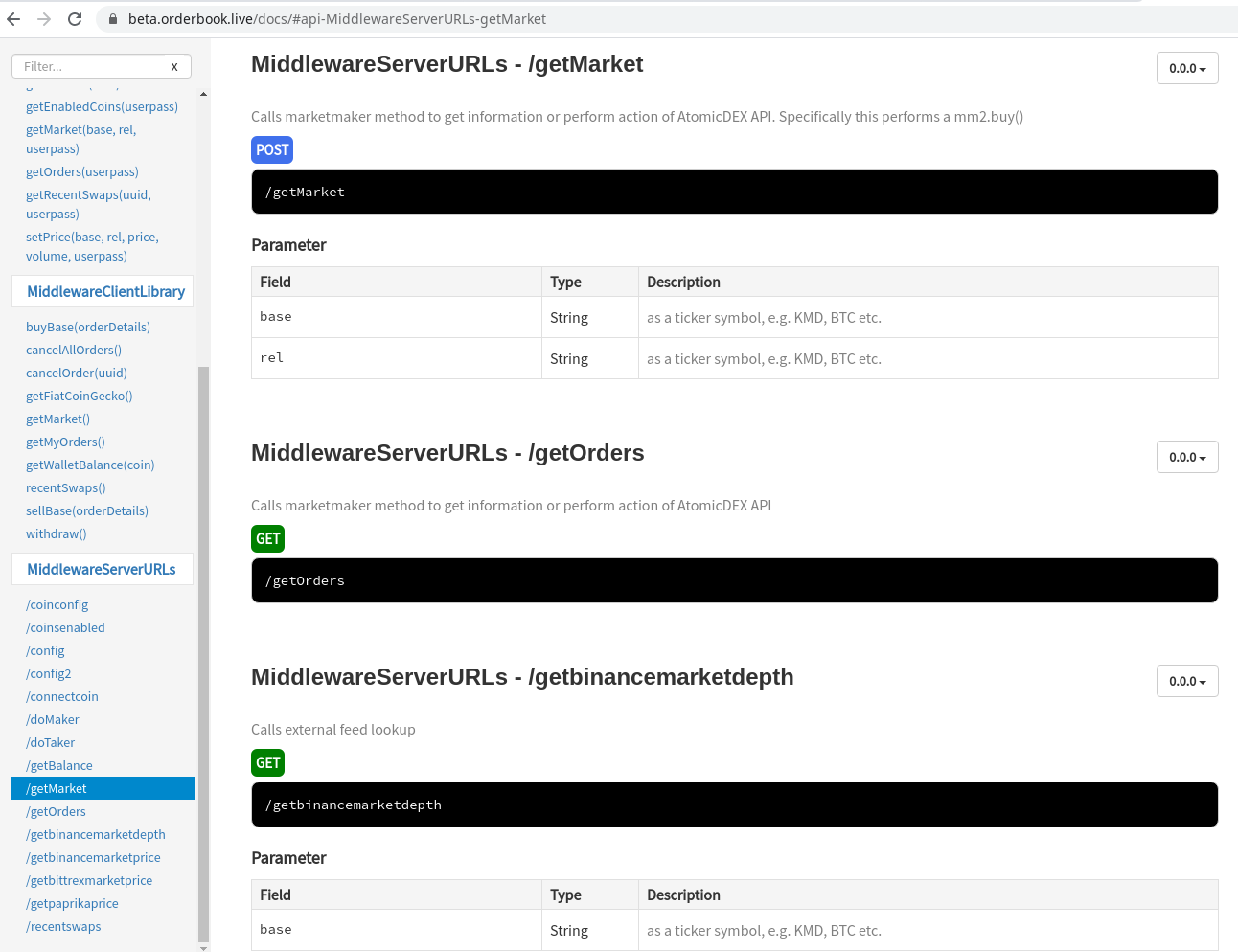
Task: Clear the filter with the x button
Action: (174, 66)
